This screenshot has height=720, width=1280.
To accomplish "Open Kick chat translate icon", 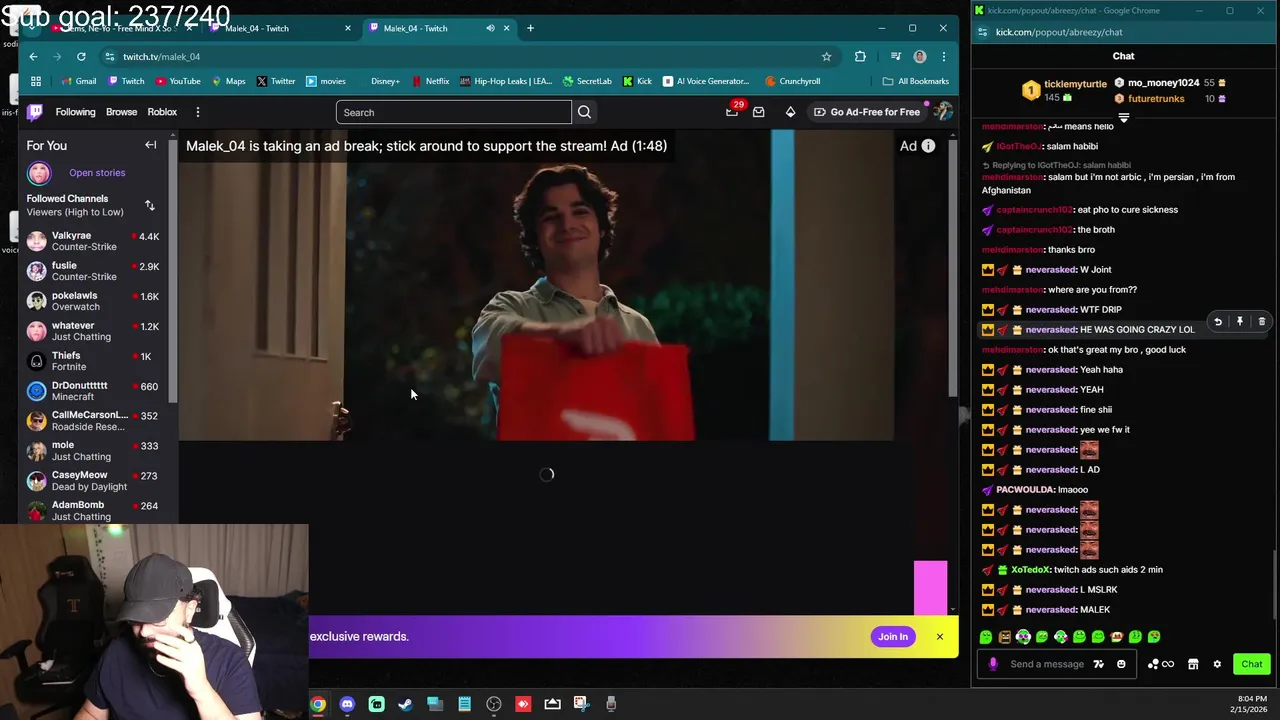I will 1098,664.
